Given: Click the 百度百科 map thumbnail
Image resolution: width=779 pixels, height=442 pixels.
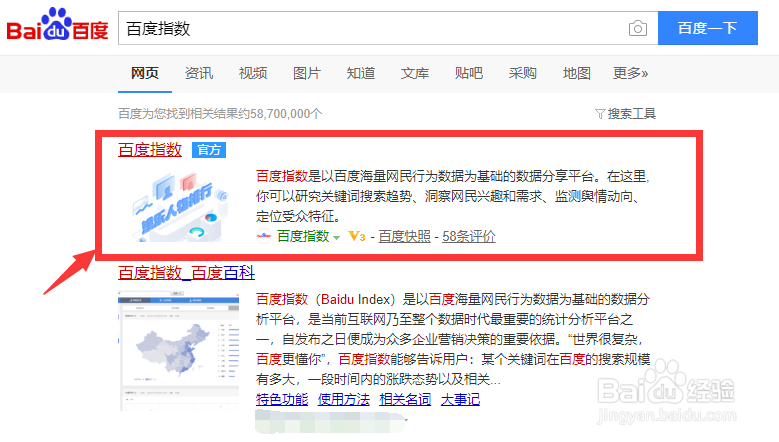Looking at the screenshot, I should tap(178, 351).
